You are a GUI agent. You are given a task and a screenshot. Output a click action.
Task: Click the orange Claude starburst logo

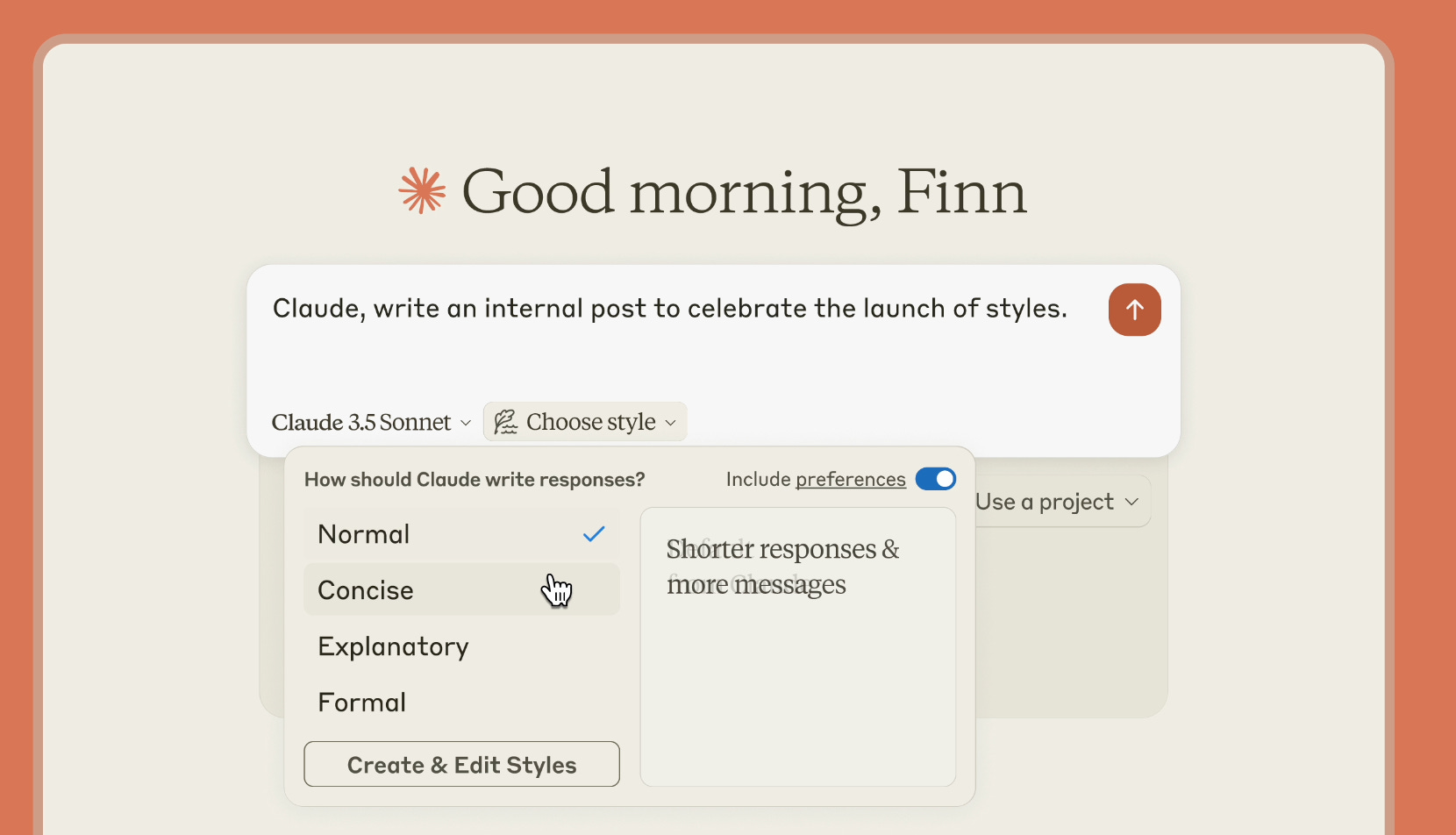422,190
